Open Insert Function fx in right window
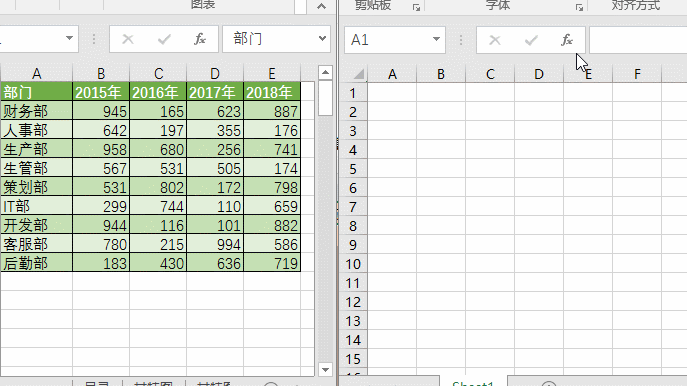This screenshot has height=386, width=687. (567, 40)
